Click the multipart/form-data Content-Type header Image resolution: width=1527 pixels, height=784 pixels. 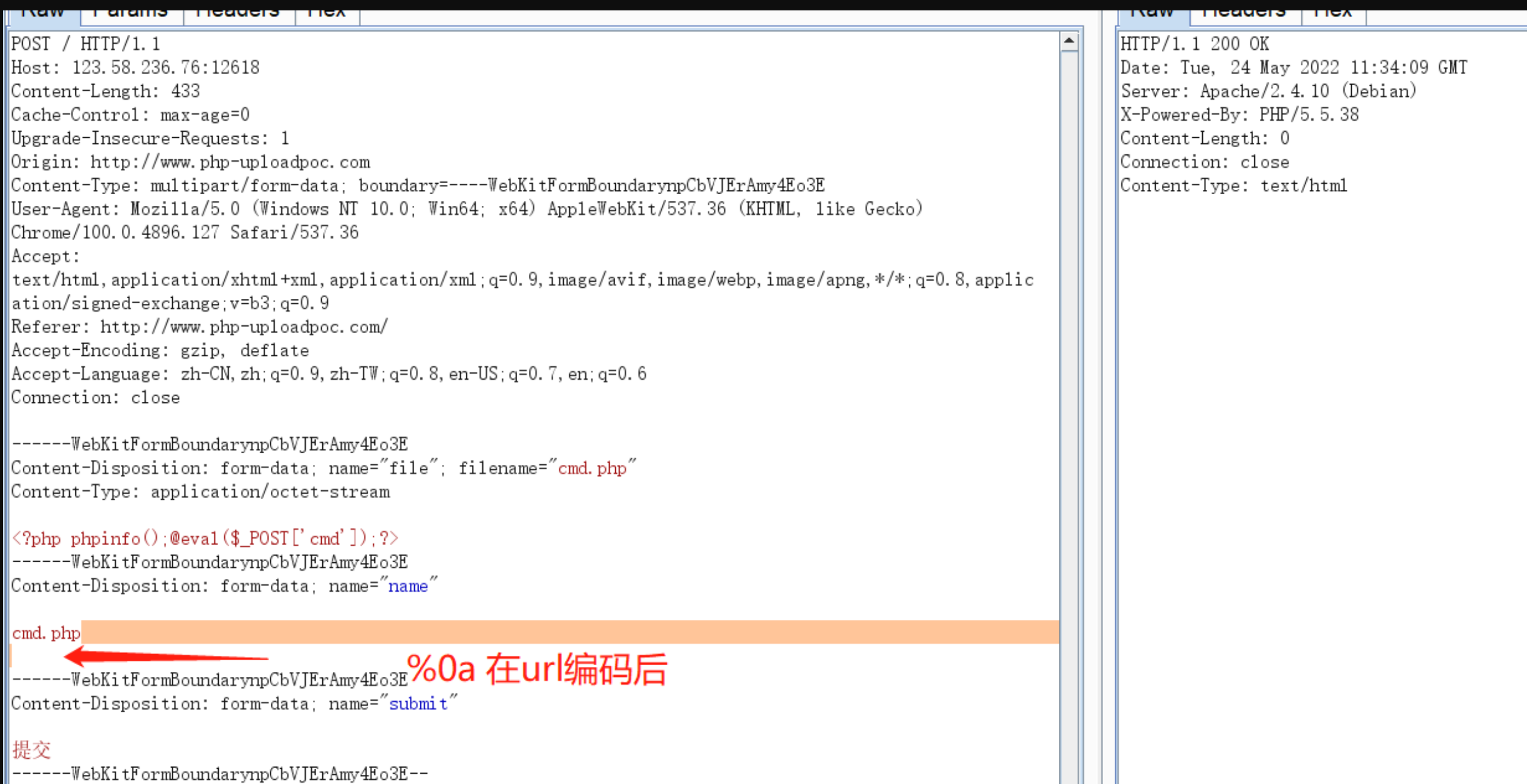[418, 186]
